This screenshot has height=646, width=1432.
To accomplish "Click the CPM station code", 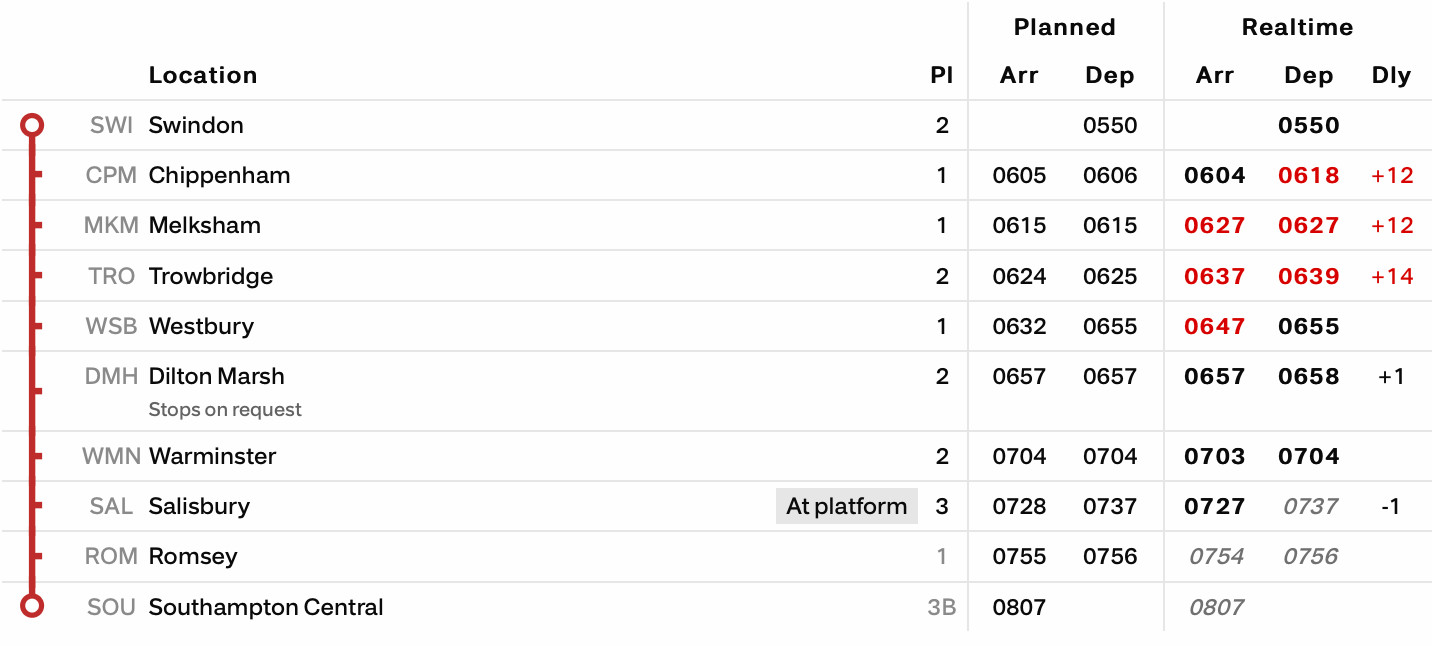I will tap(111, 175).
